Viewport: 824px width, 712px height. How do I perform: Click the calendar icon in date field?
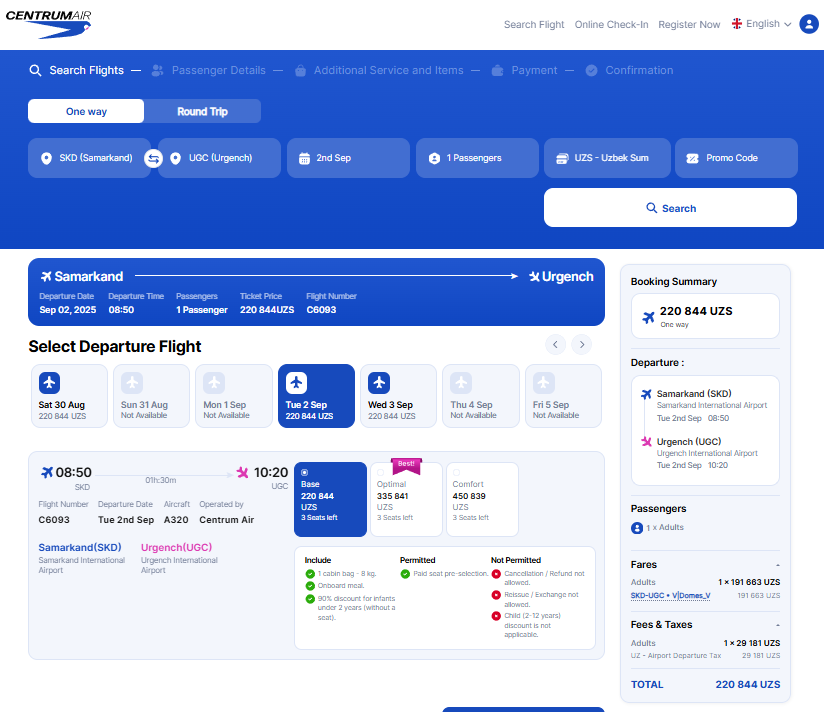coord(304,158)
